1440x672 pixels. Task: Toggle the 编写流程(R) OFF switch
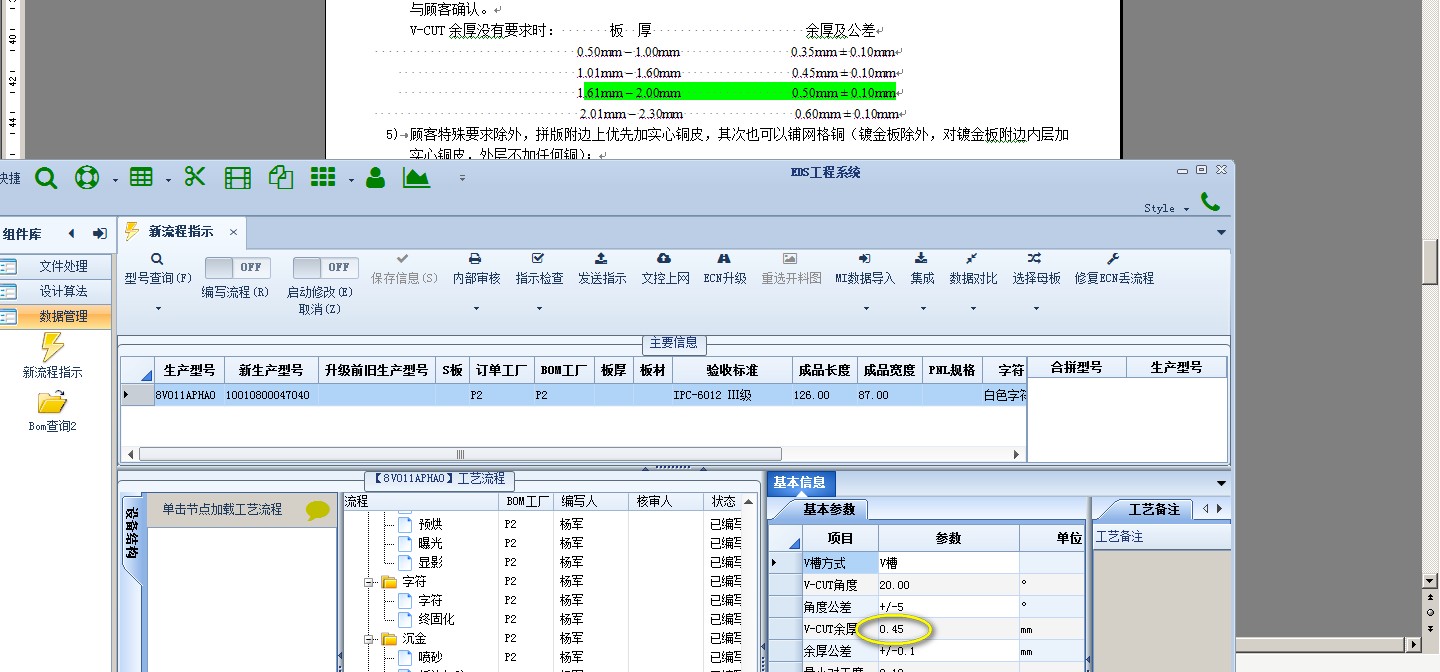[237, 267]
